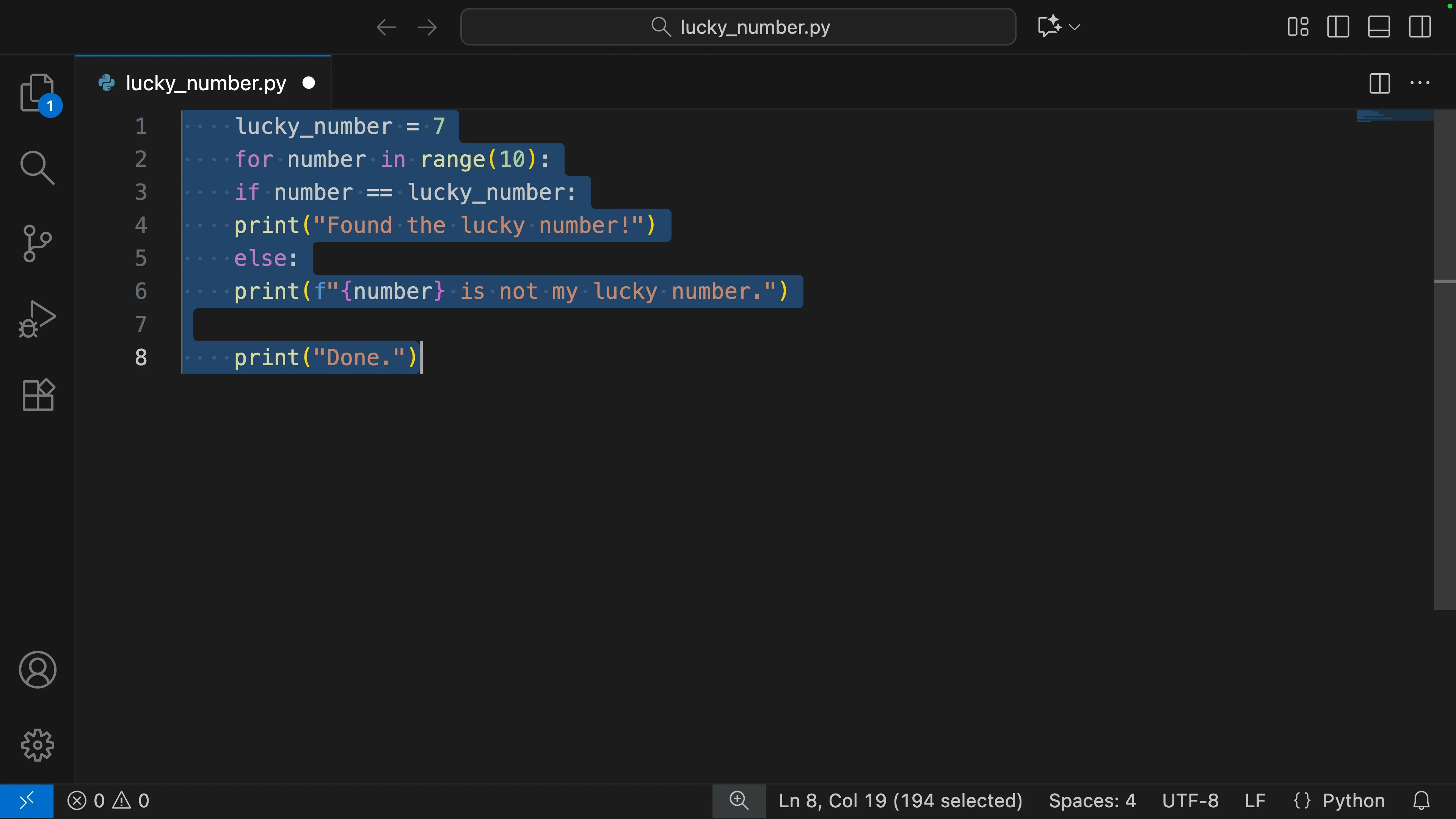Screen dimensions: 1456x819
Task: Open the Run and Debug view
Action: (x=37, y=319)
